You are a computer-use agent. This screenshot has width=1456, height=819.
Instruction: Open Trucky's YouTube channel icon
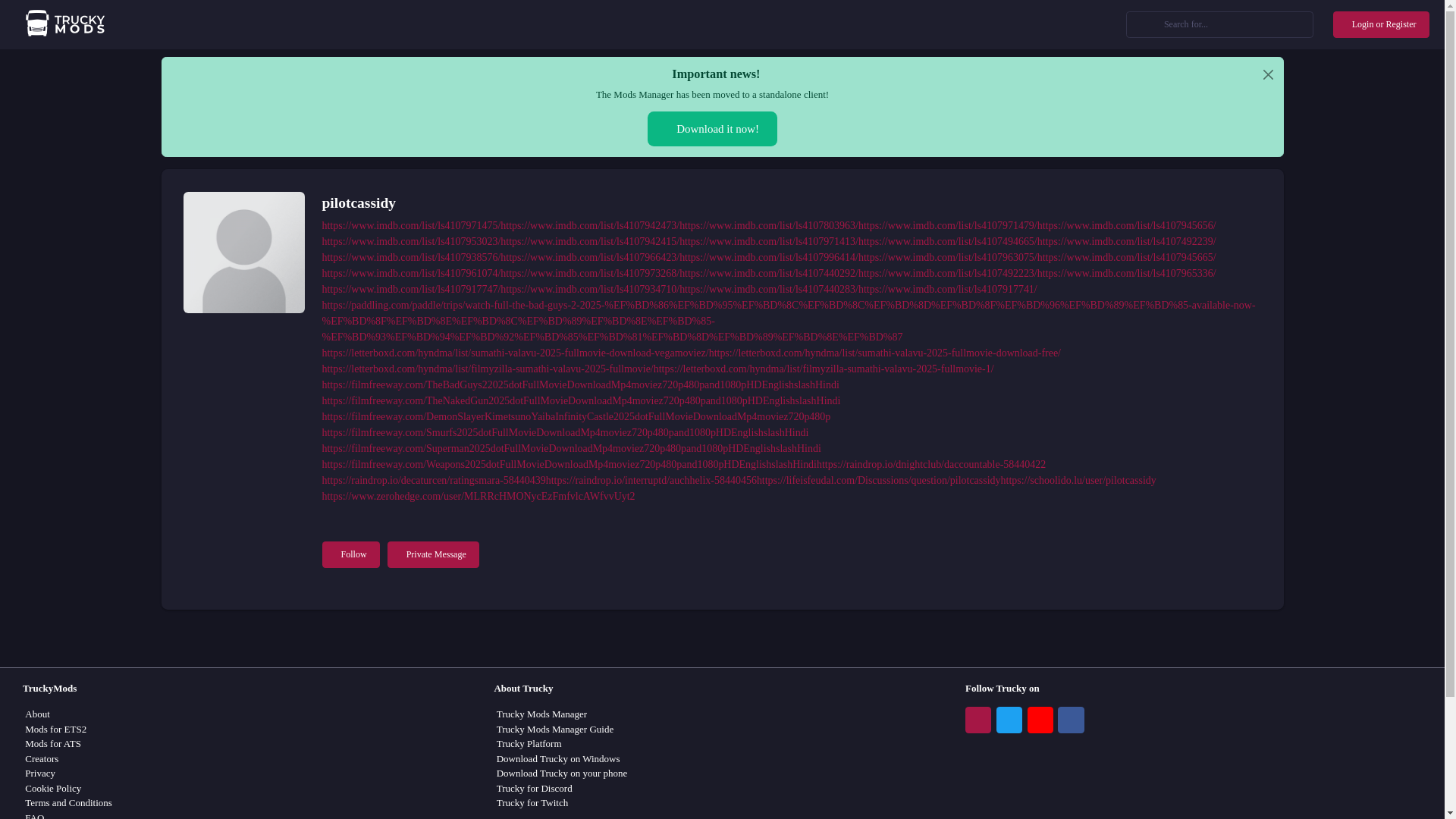coord(1040,720)
